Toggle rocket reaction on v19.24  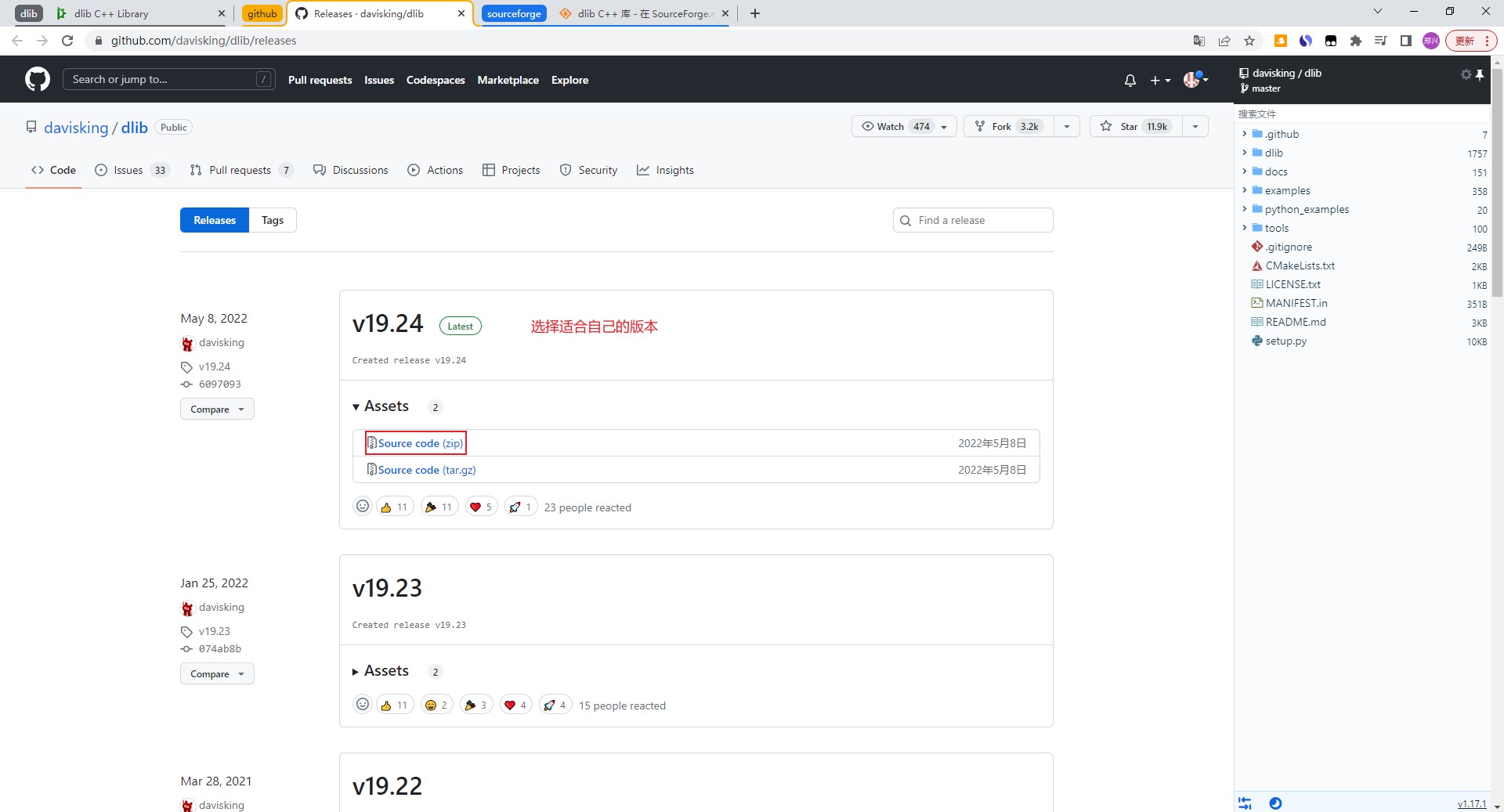520,507
